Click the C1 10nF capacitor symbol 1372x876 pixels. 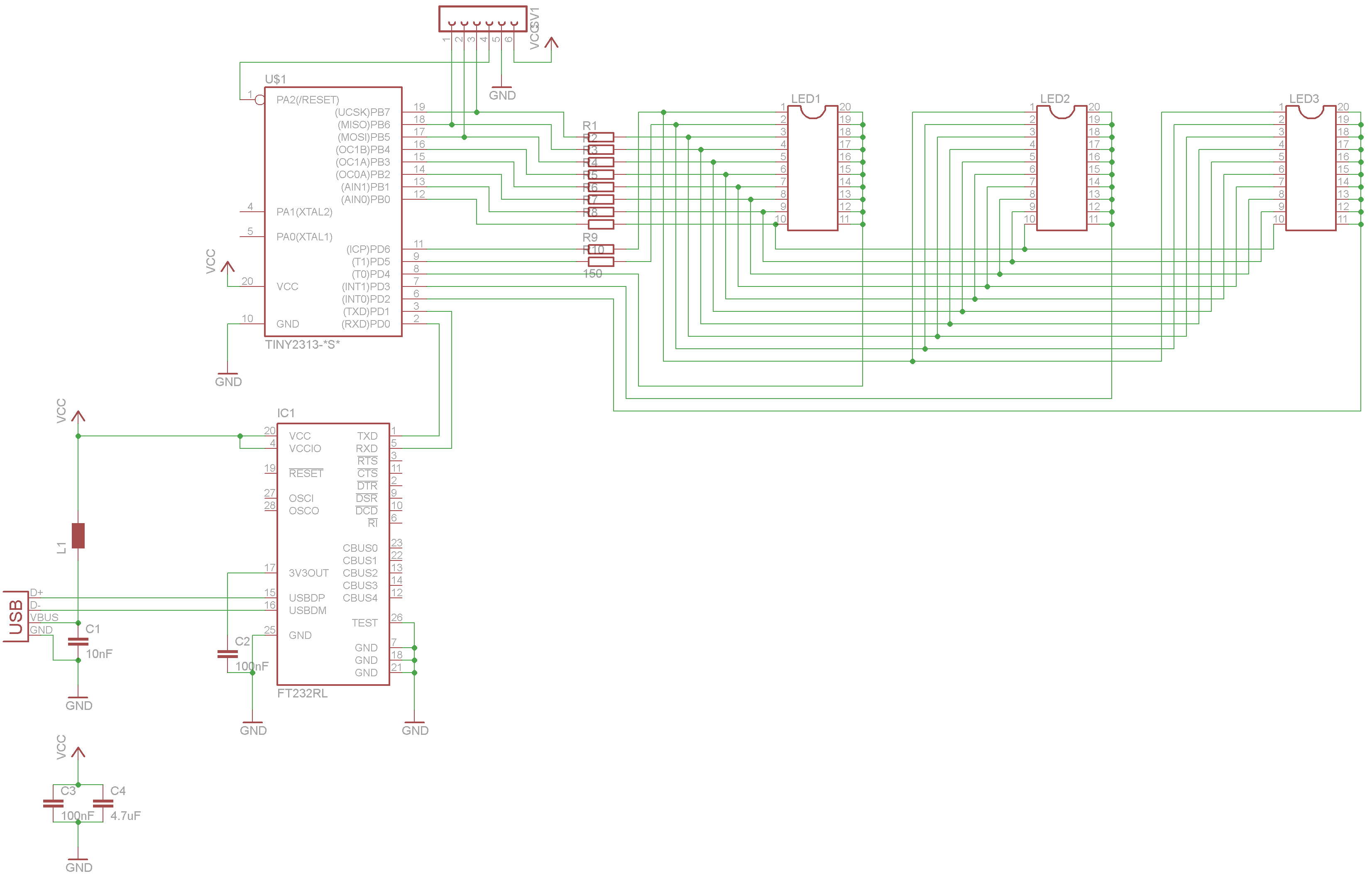tap(78, 642)
